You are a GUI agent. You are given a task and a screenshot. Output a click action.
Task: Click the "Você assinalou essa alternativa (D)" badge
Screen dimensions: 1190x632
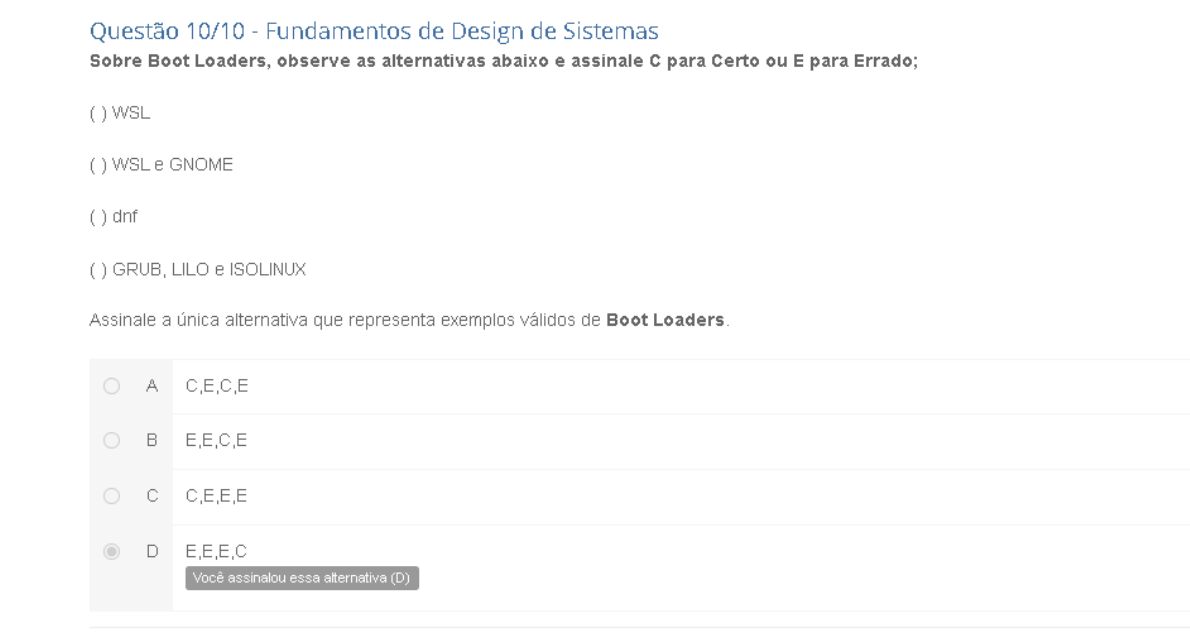click(302, 578)
